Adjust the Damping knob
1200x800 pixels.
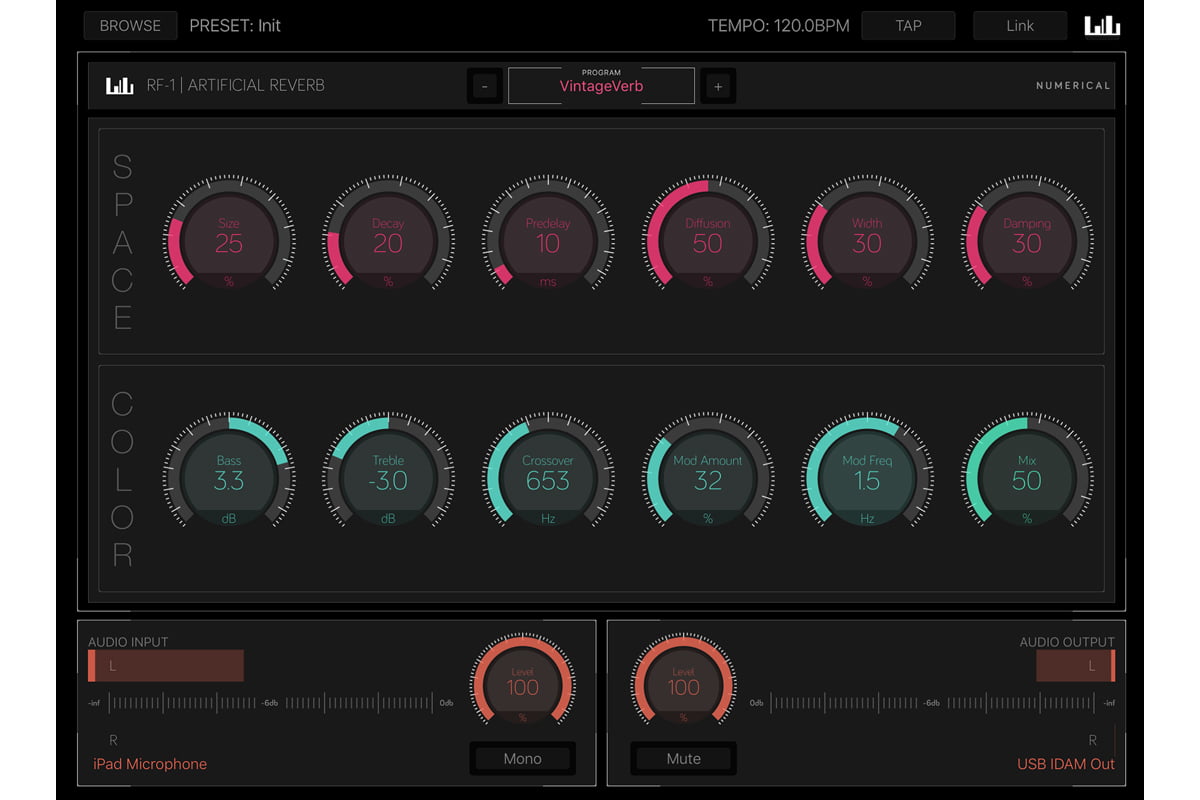tap(1027, 236)
